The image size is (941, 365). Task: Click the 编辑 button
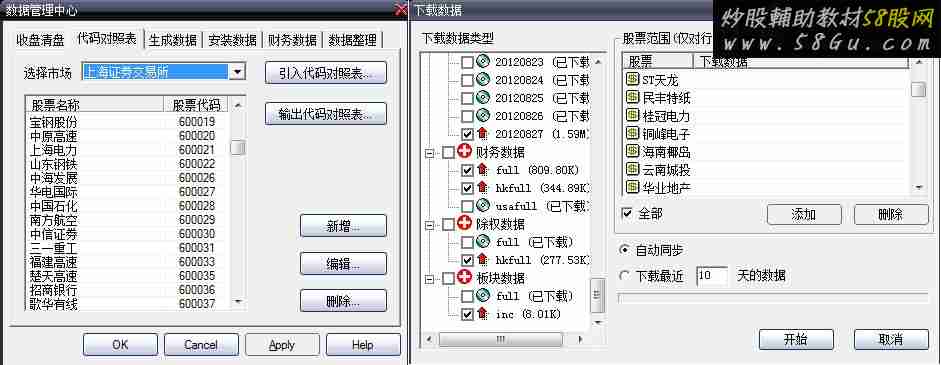[343, 264]
